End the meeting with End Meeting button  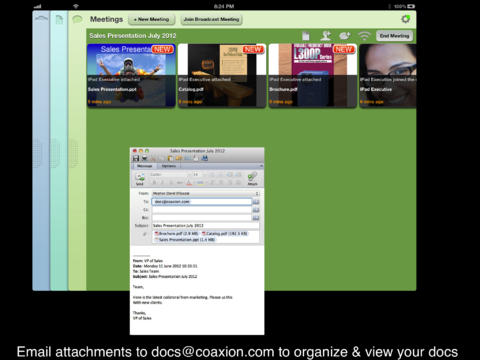click(394, 36)
